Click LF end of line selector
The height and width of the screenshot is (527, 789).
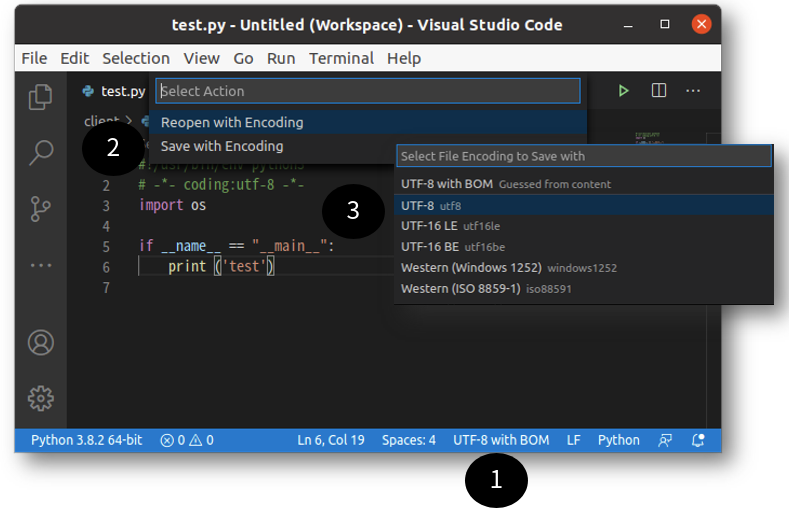574,440
